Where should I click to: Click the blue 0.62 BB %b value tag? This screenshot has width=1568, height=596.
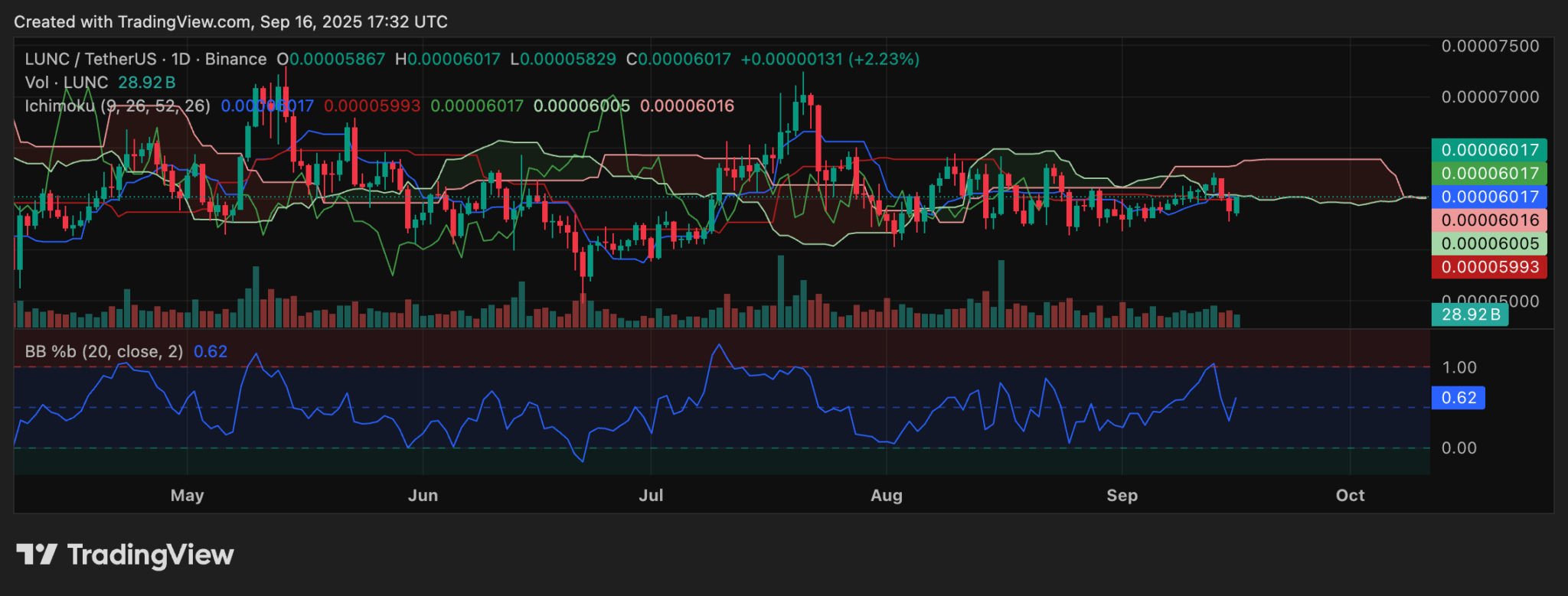pyautogui.click(x=1458, y=398)
